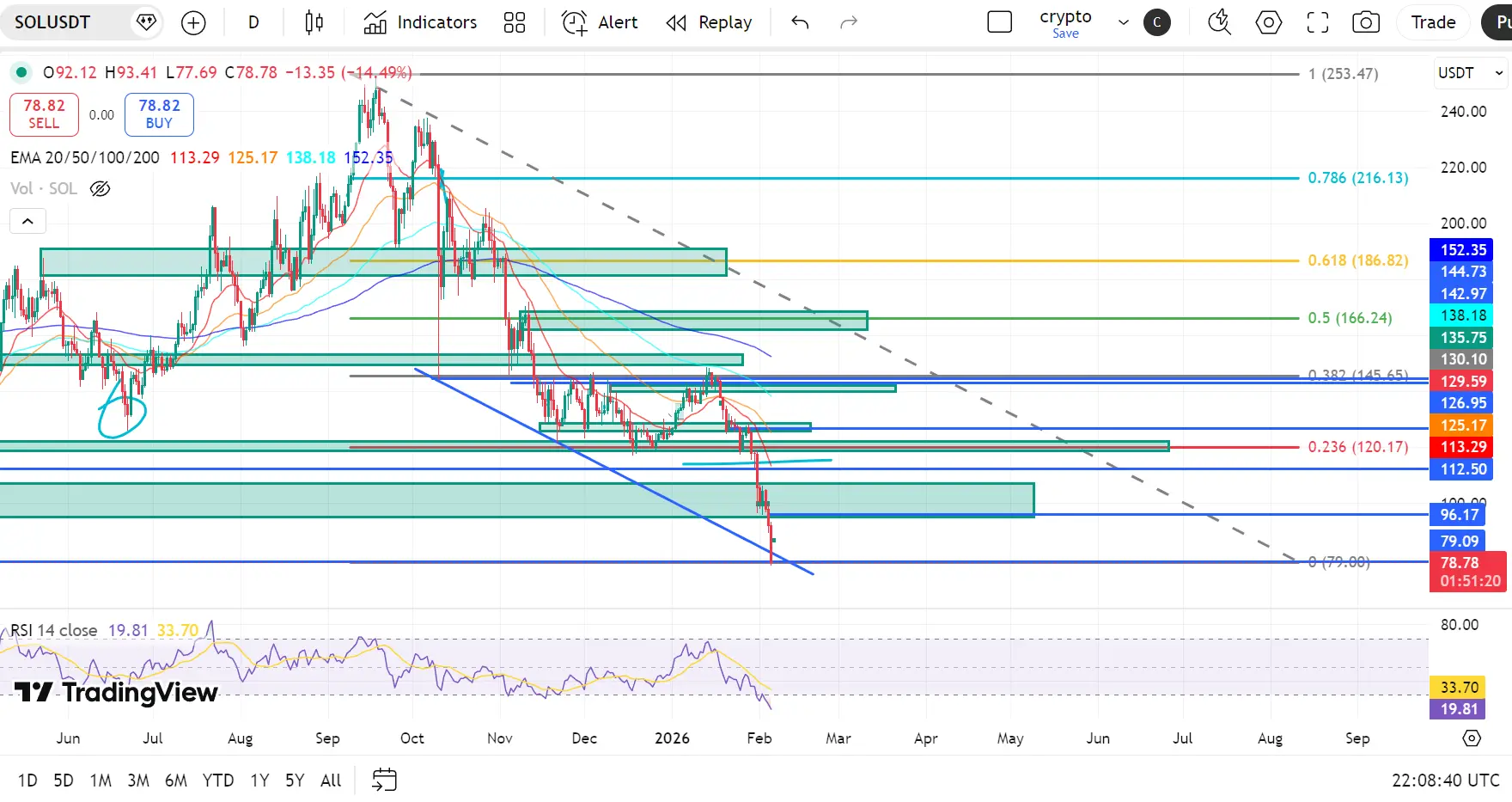This screenshot has height=802, width=1512.
Task: Create a new Alert
Action: (600, 22)
